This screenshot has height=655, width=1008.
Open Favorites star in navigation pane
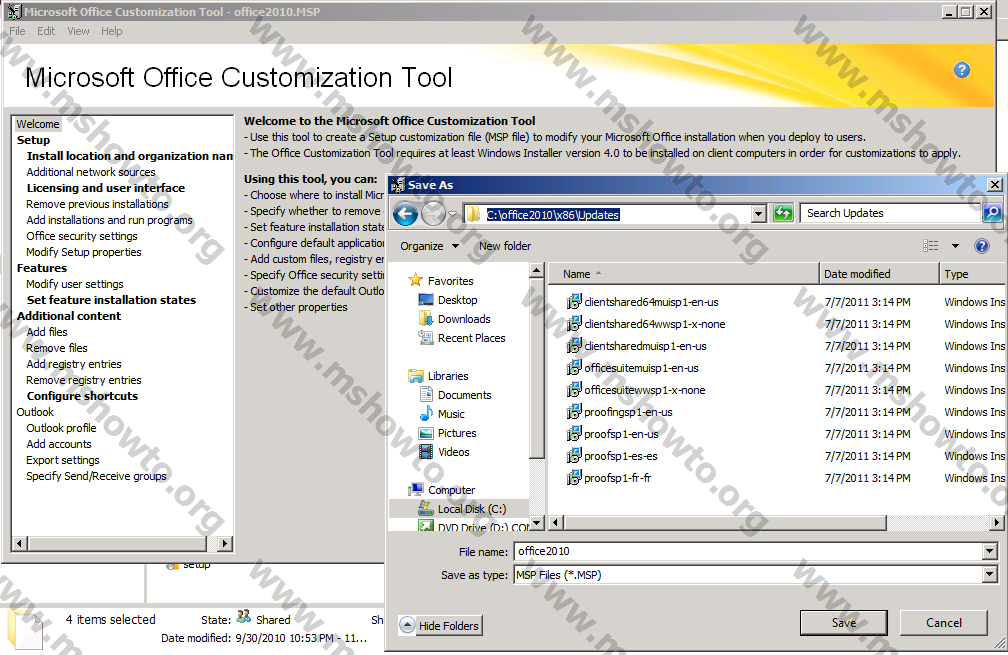[416, 280]
